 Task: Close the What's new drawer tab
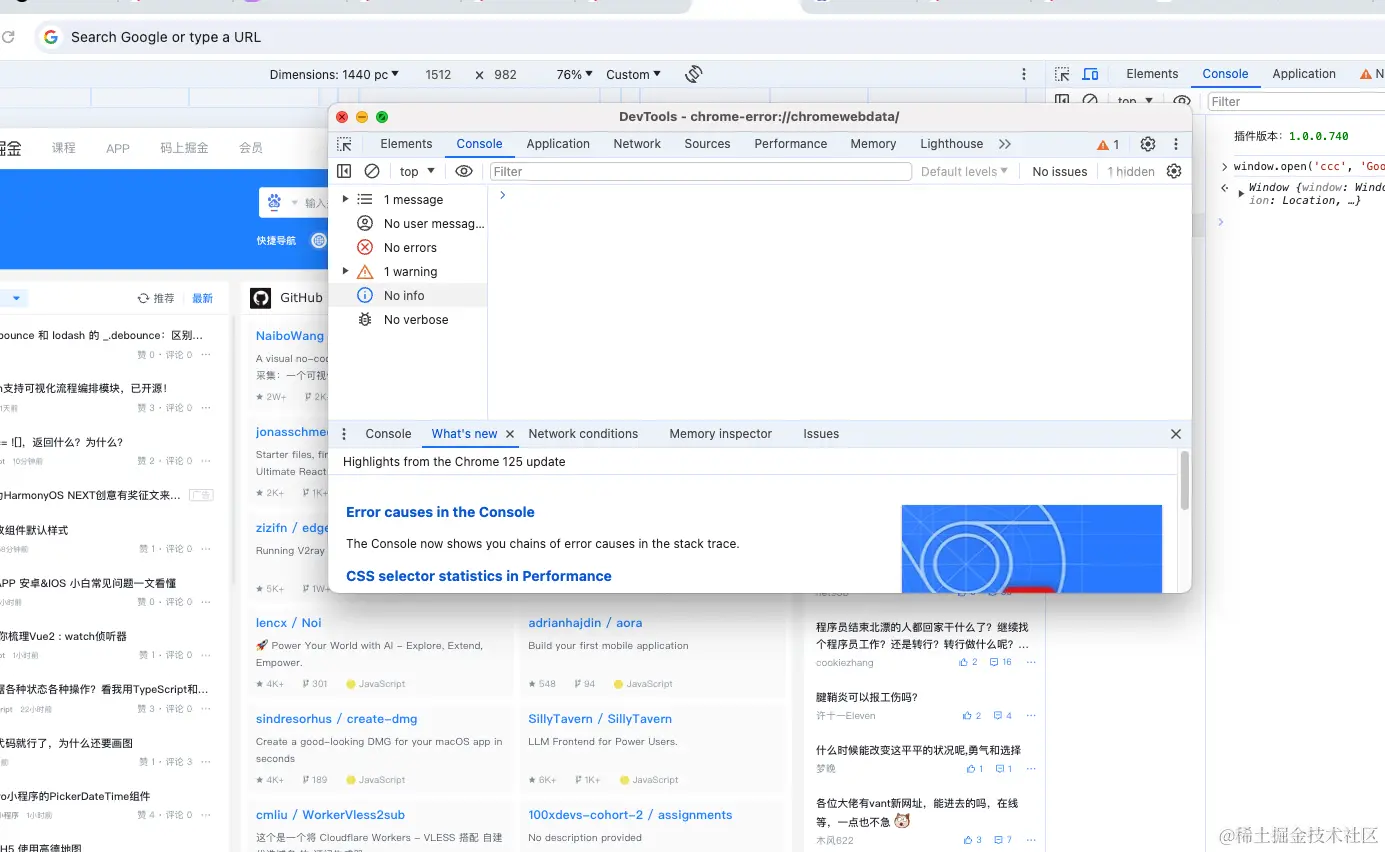[510, 434]
